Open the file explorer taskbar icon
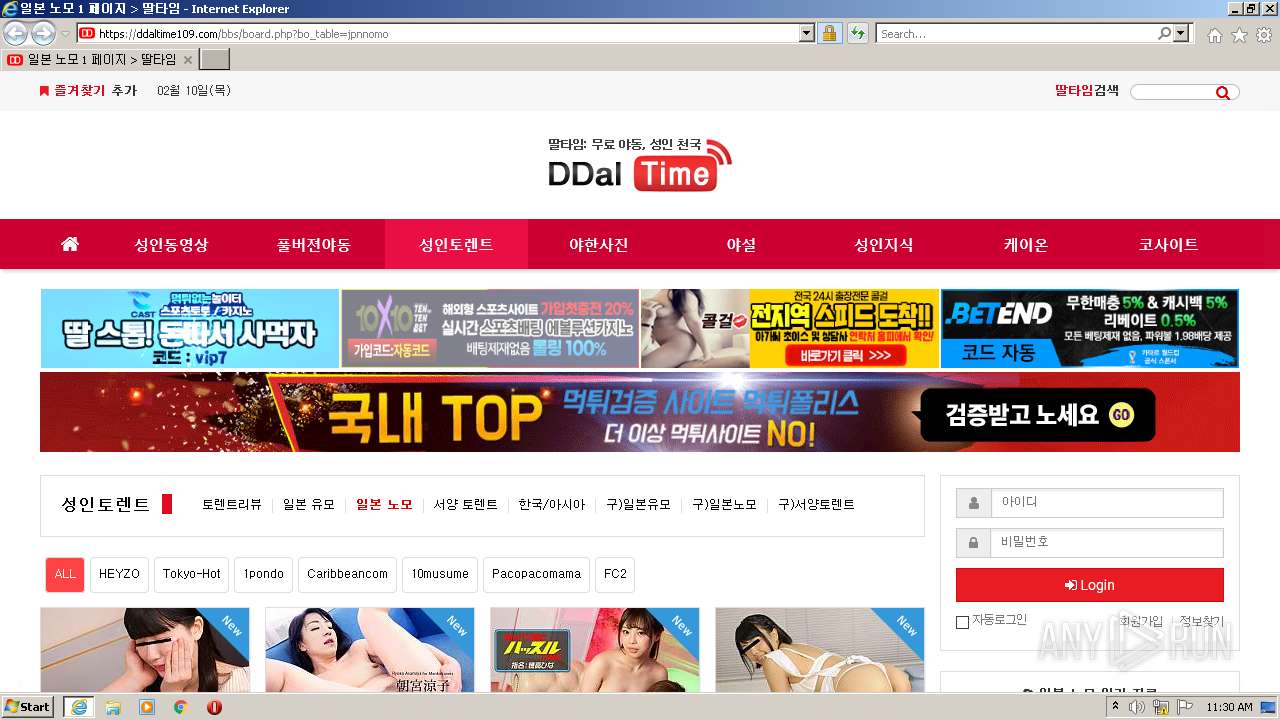The width and height of the screenshot is (1280, 720). tap(113, 707)
